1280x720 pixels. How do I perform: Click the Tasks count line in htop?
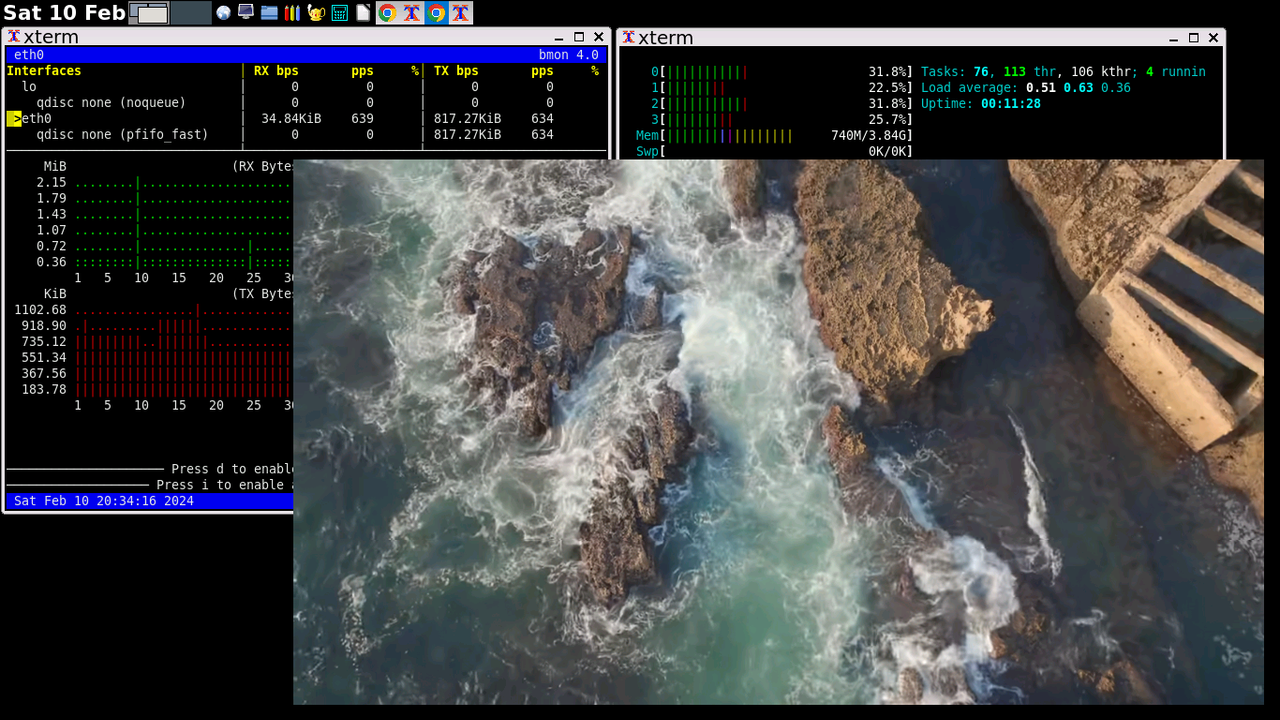coord(1063,72)
